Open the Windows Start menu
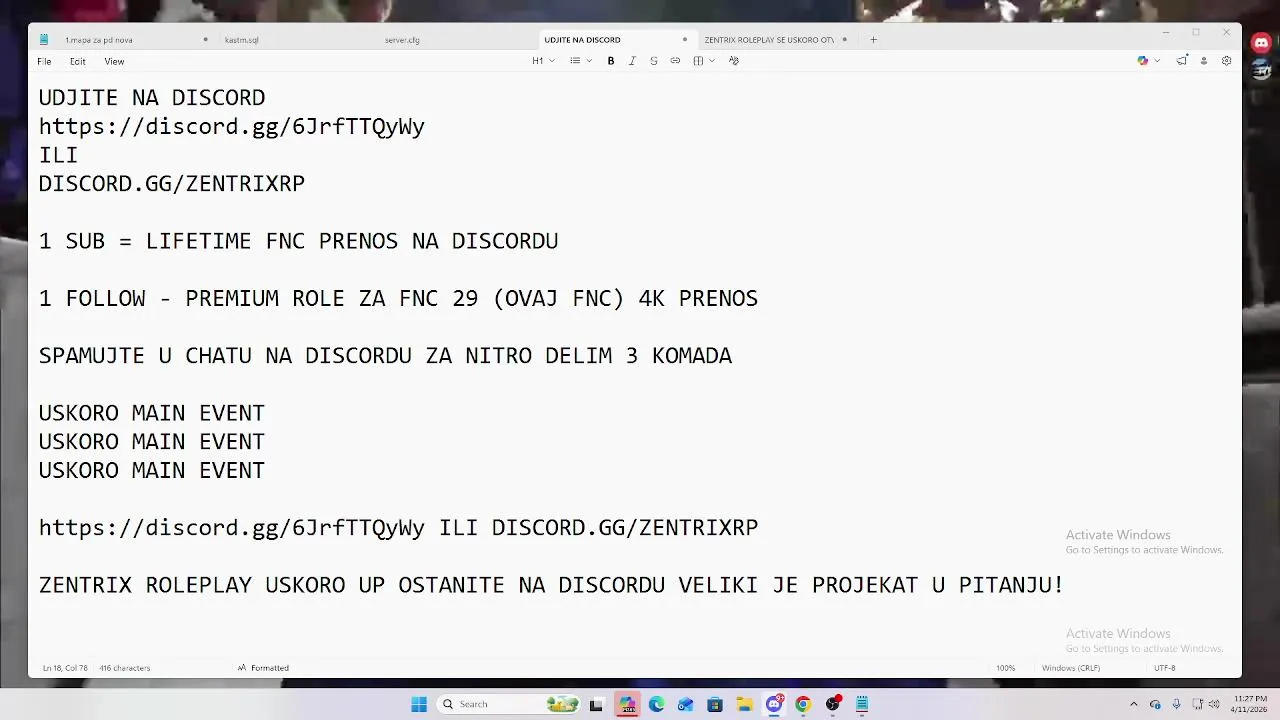This screenshot has height=720, width=1280. 419,704
